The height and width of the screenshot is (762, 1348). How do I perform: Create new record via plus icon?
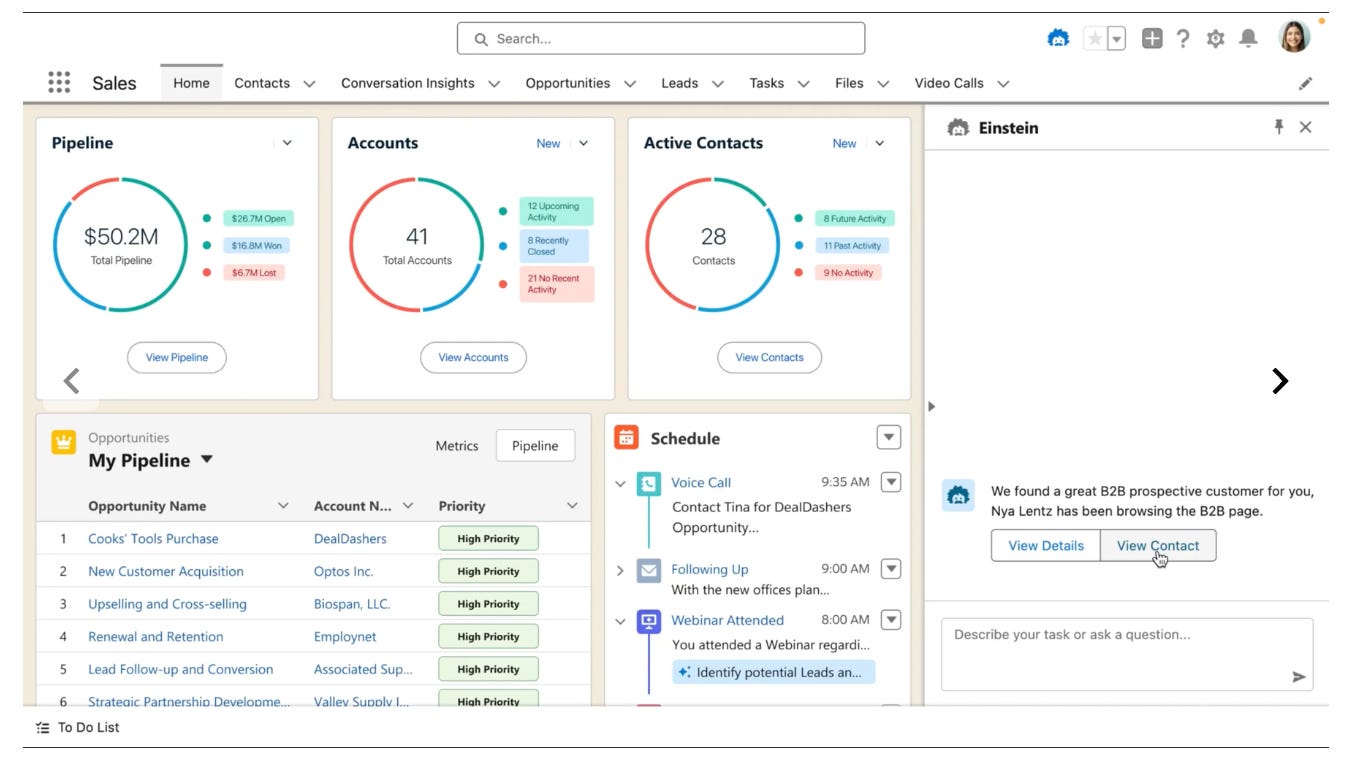1151,38
